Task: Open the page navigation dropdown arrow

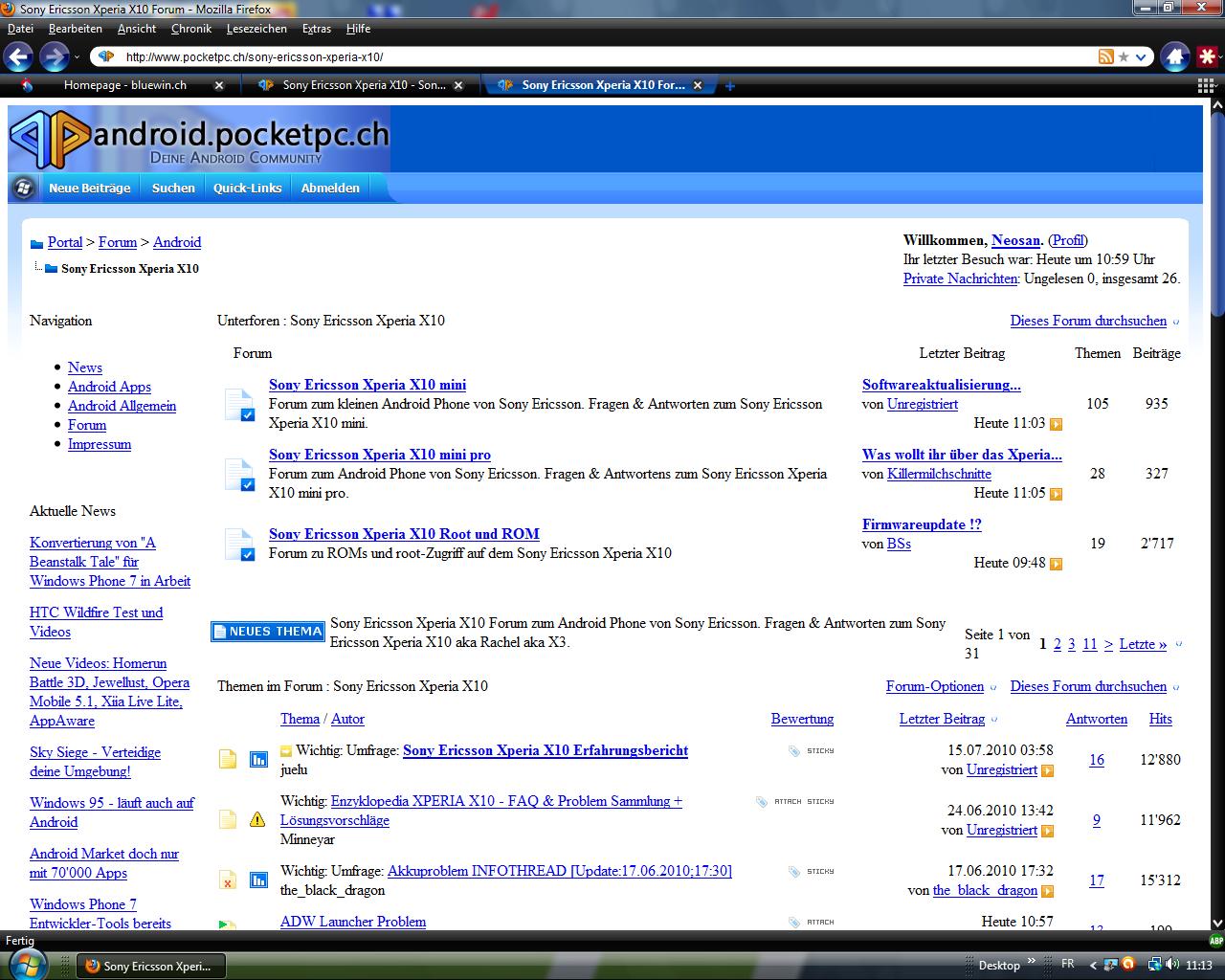Action: tap(1177, 644)
